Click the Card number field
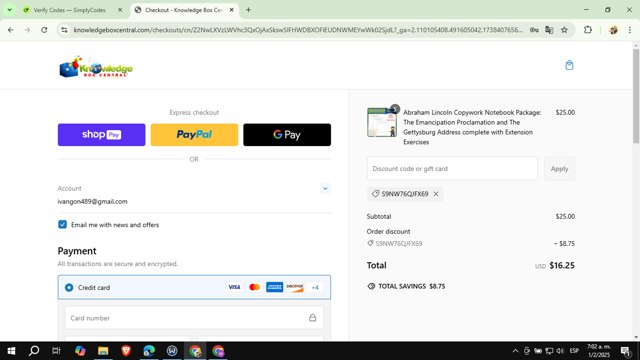640x360 pixels. pyautogui.click(x=194, y=318)
